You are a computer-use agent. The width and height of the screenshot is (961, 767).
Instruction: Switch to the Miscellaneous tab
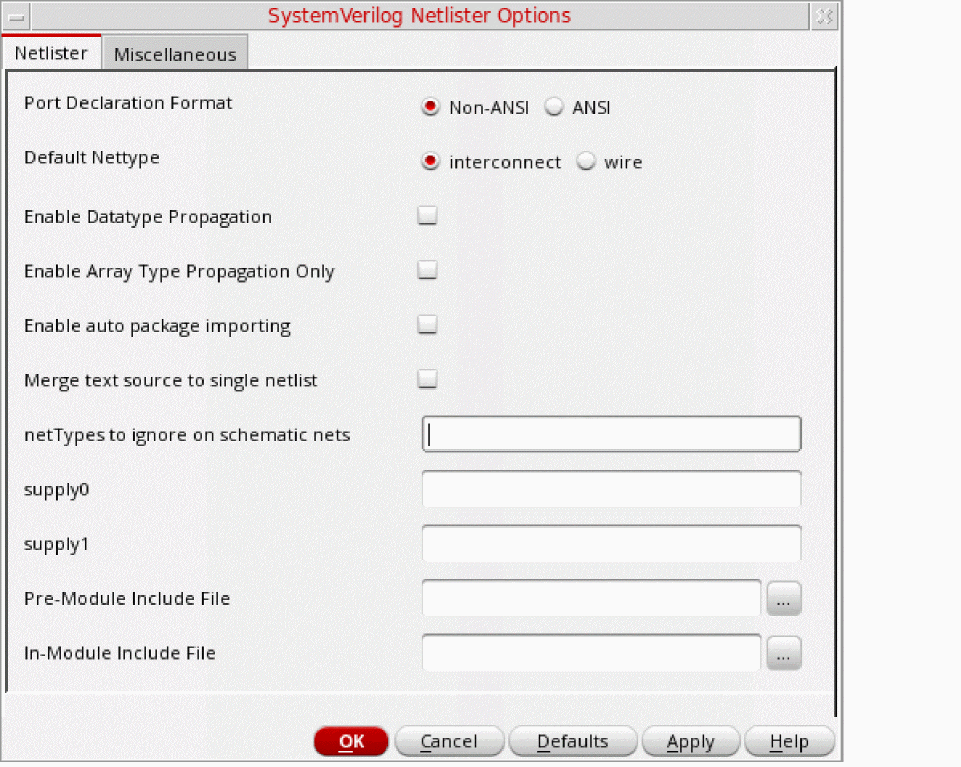(175, 55)
